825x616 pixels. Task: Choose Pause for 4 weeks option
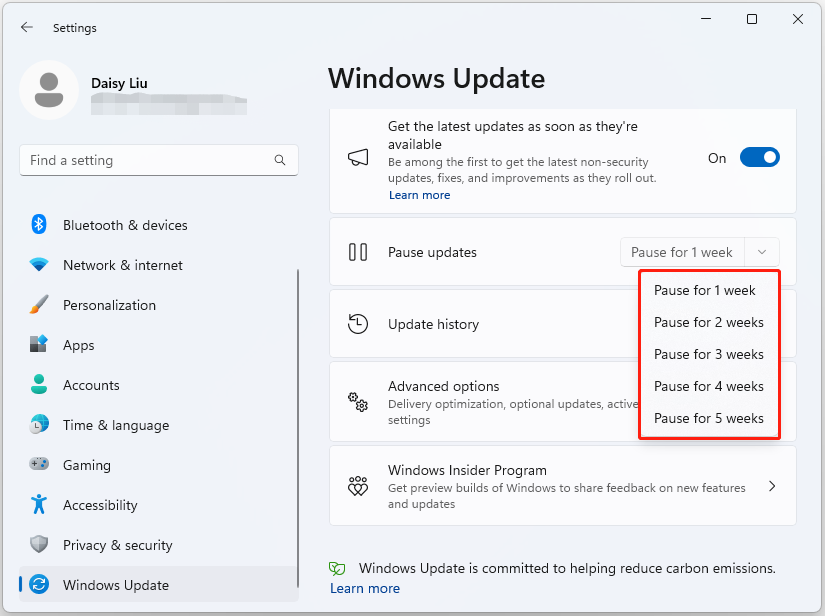point(709,387)
